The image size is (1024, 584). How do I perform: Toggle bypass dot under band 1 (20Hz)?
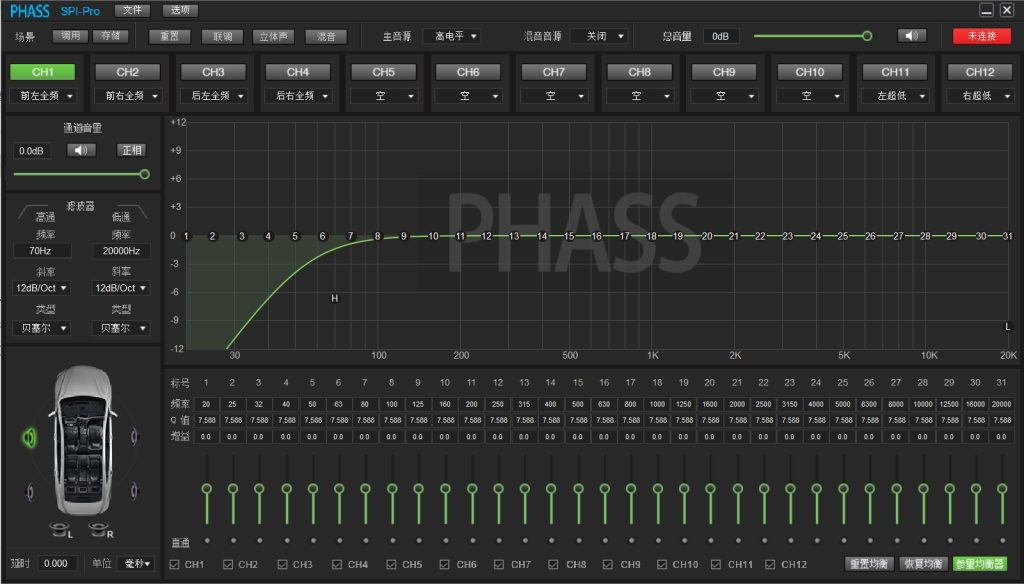pyautogui.click(x=207, y=540)
